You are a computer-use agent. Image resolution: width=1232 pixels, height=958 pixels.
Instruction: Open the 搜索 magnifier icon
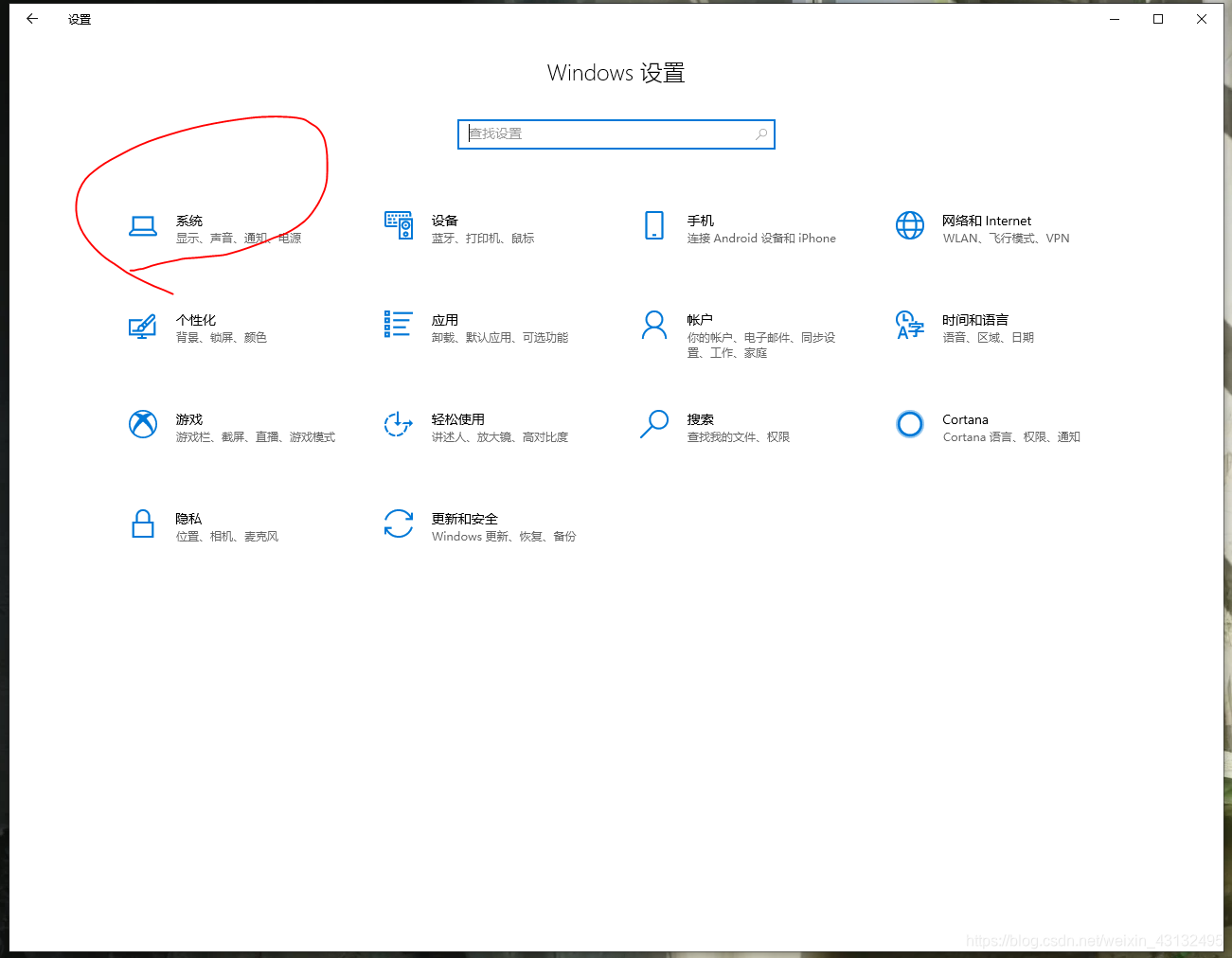pos(654,424)
